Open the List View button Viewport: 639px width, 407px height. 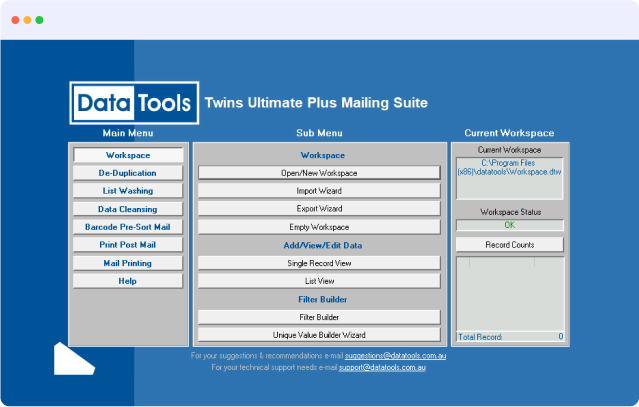[x=319, y=281]
